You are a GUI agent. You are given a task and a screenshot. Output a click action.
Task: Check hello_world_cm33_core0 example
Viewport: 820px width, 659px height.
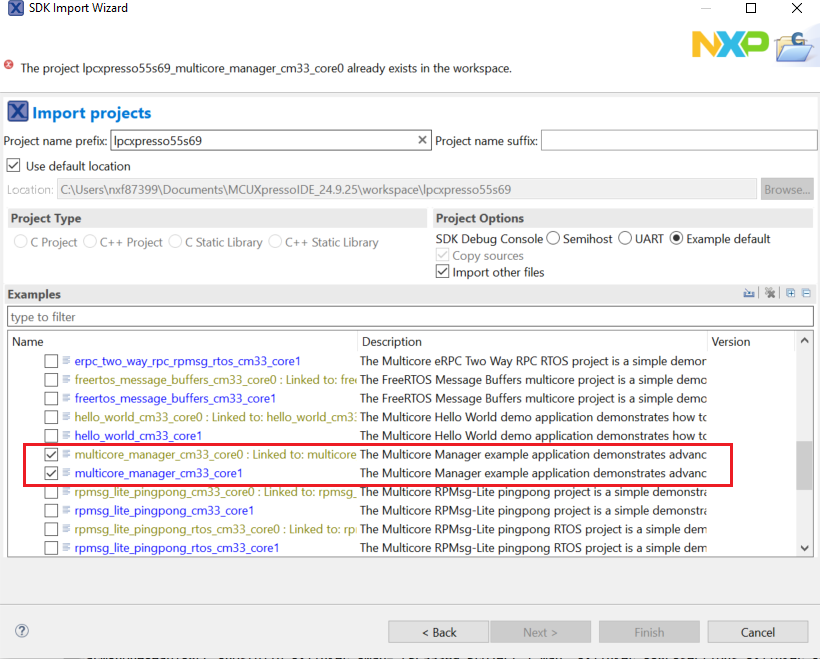coord(51,417)
